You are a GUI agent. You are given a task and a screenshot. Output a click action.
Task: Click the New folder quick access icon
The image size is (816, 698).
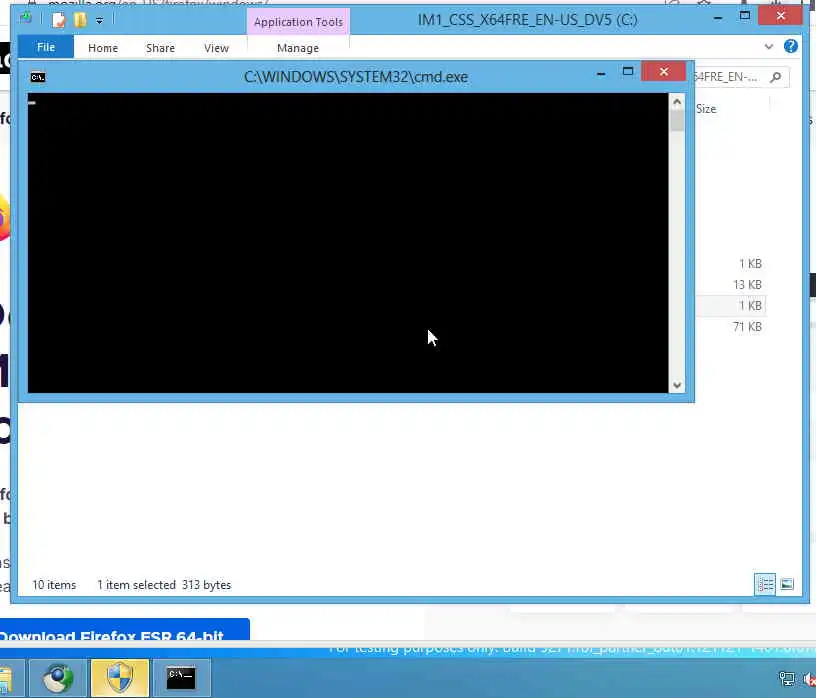click(x=80, y=20)
